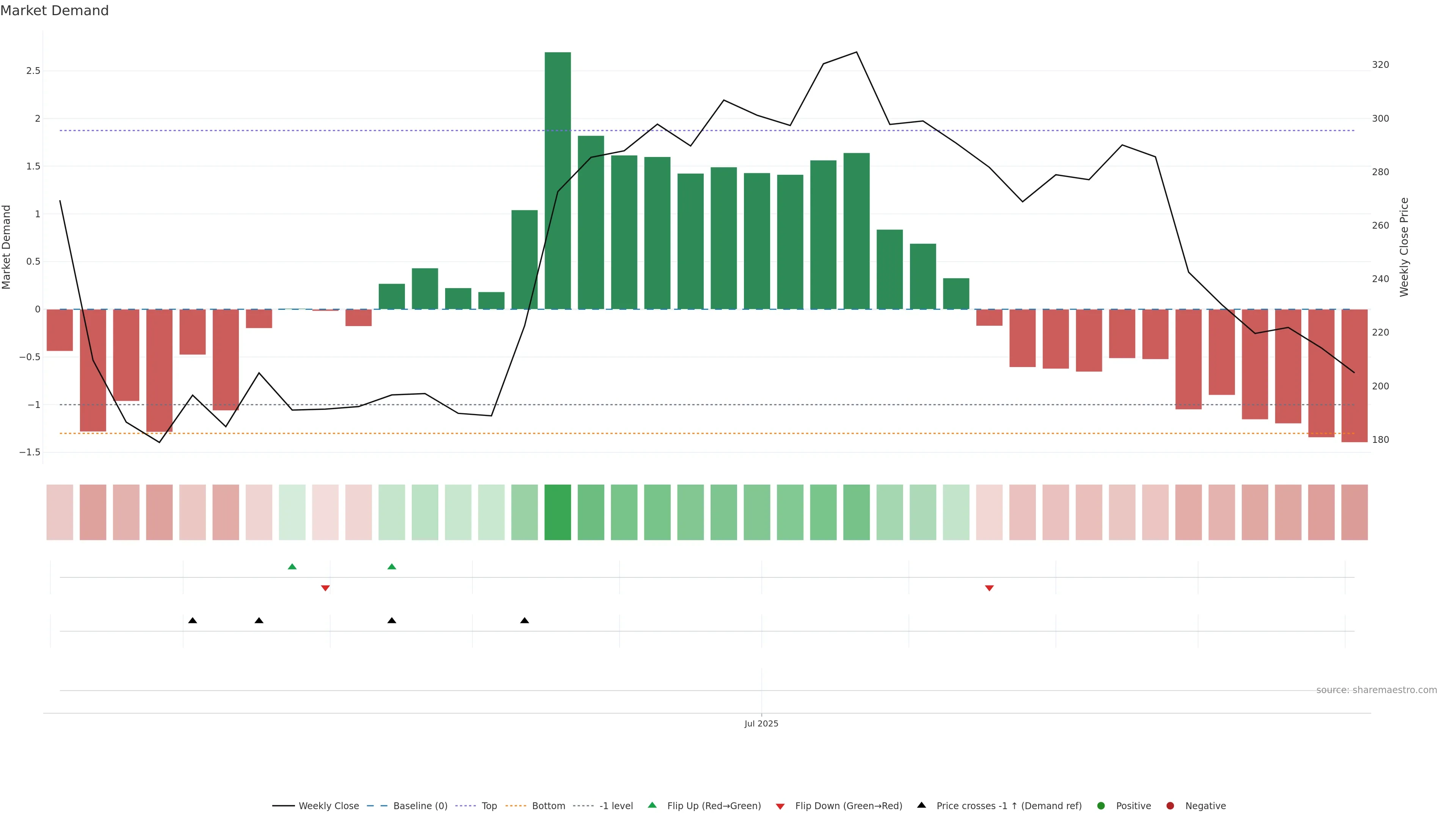
Task: Click the red Negative legend circle icon
Action: pos(1170,806)
